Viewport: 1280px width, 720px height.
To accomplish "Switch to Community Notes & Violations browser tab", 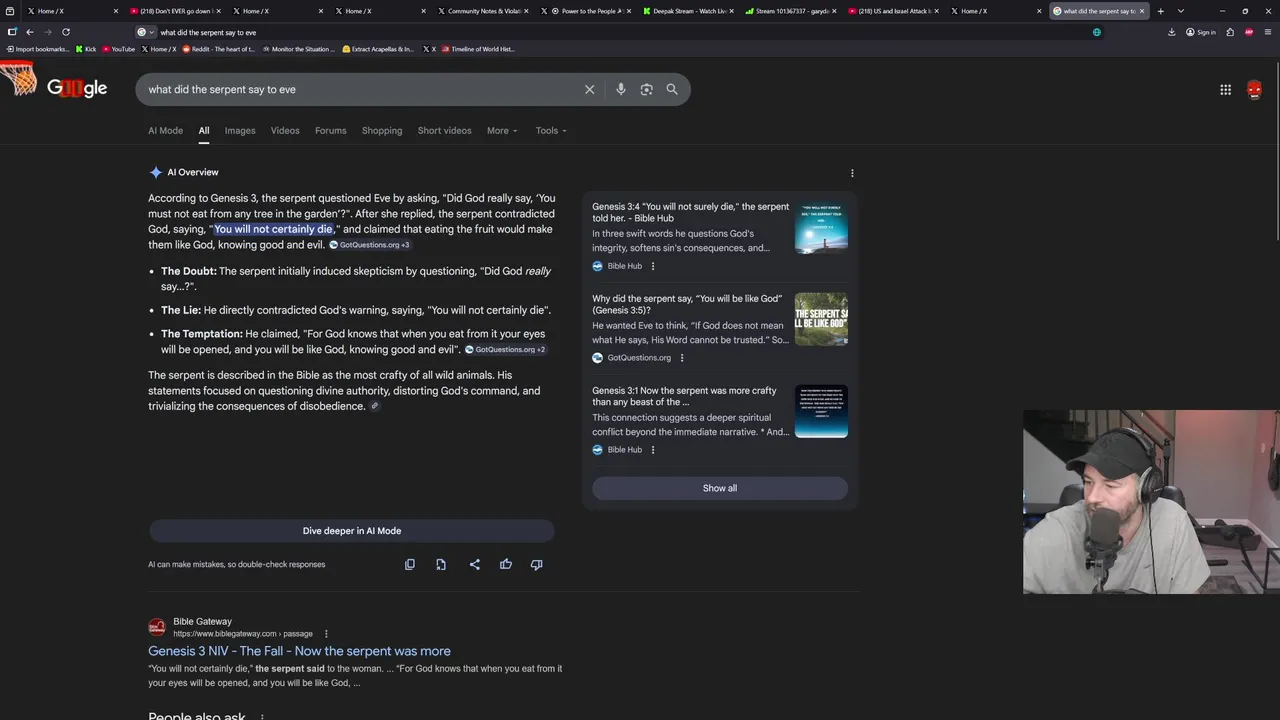I will 483,11.
